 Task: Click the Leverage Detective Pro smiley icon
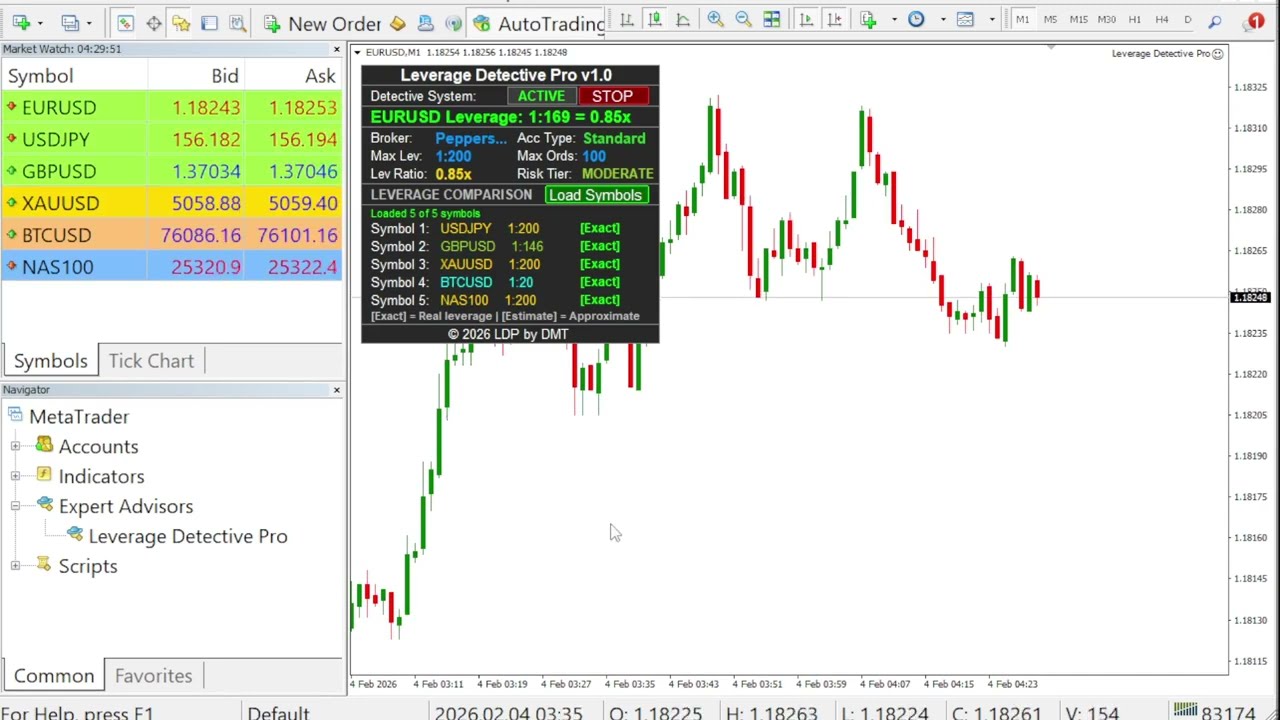(x=1218, y=54)
